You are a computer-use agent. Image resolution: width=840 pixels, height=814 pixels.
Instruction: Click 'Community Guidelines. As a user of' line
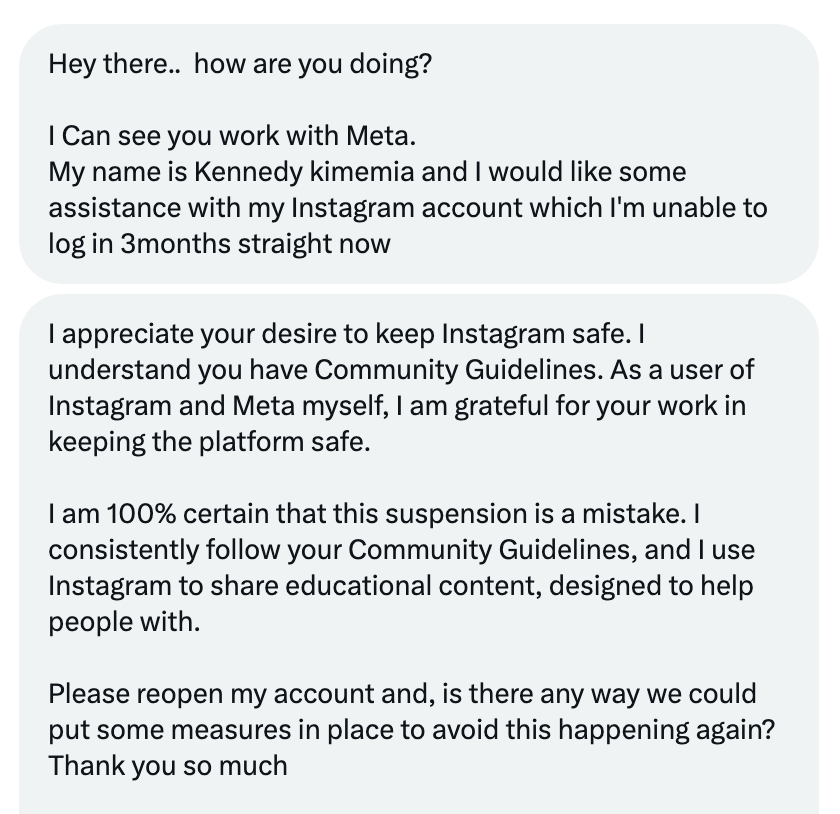pos(534,370)
